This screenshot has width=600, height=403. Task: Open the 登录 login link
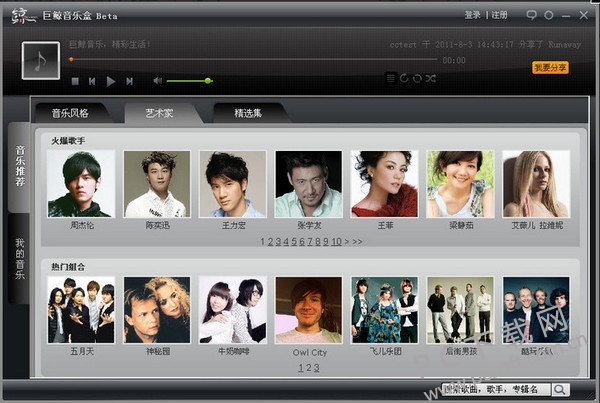click(x=472, y=15)
